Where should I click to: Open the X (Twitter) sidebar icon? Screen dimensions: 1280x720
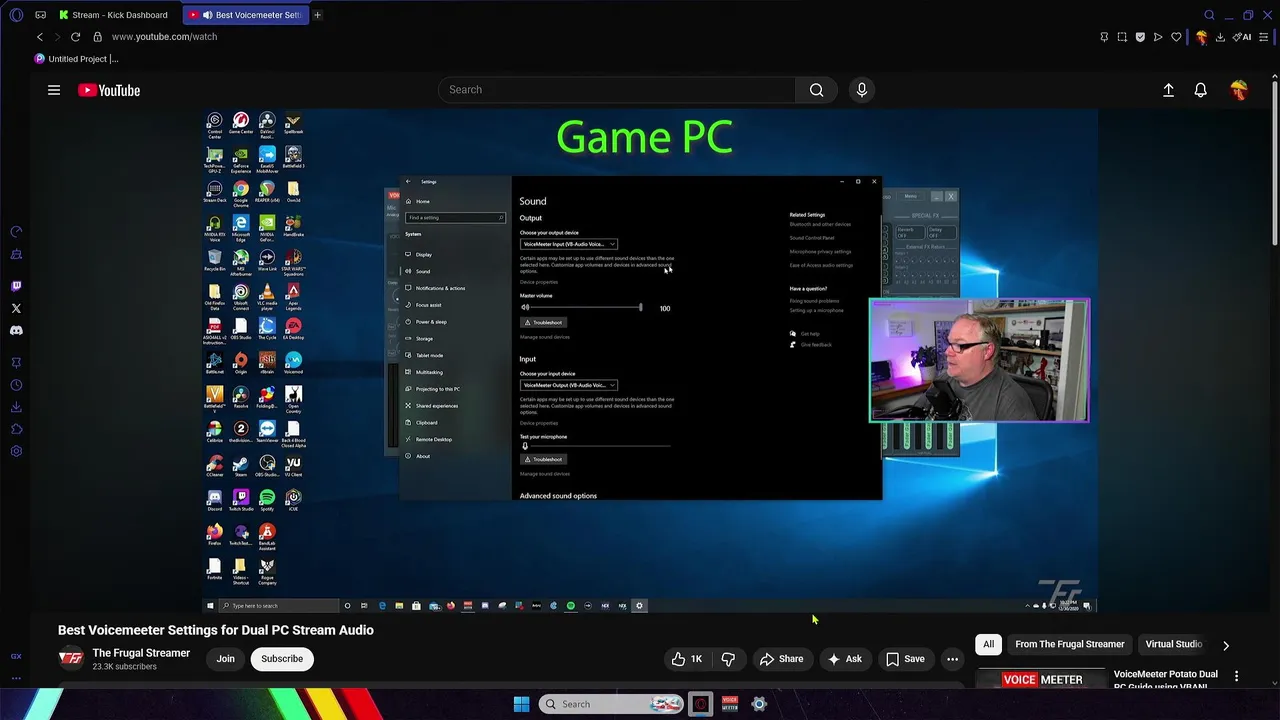click(x=16, y=308)
